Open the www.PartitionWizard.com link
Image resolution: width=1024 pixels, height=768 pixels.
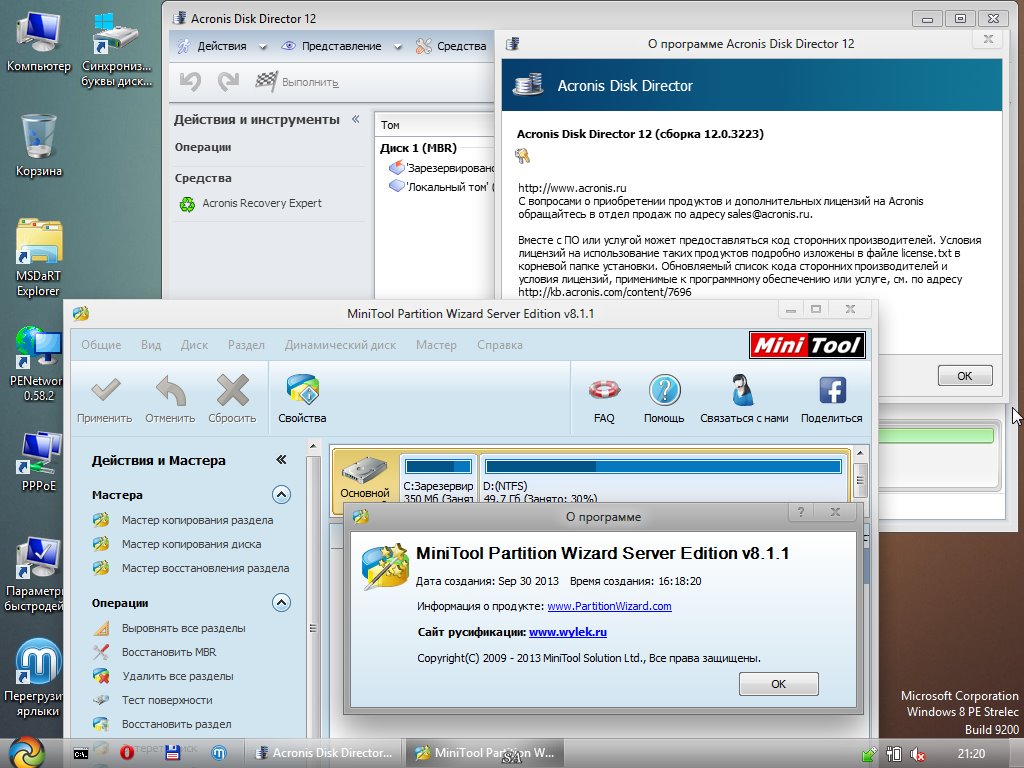[609, 606]
